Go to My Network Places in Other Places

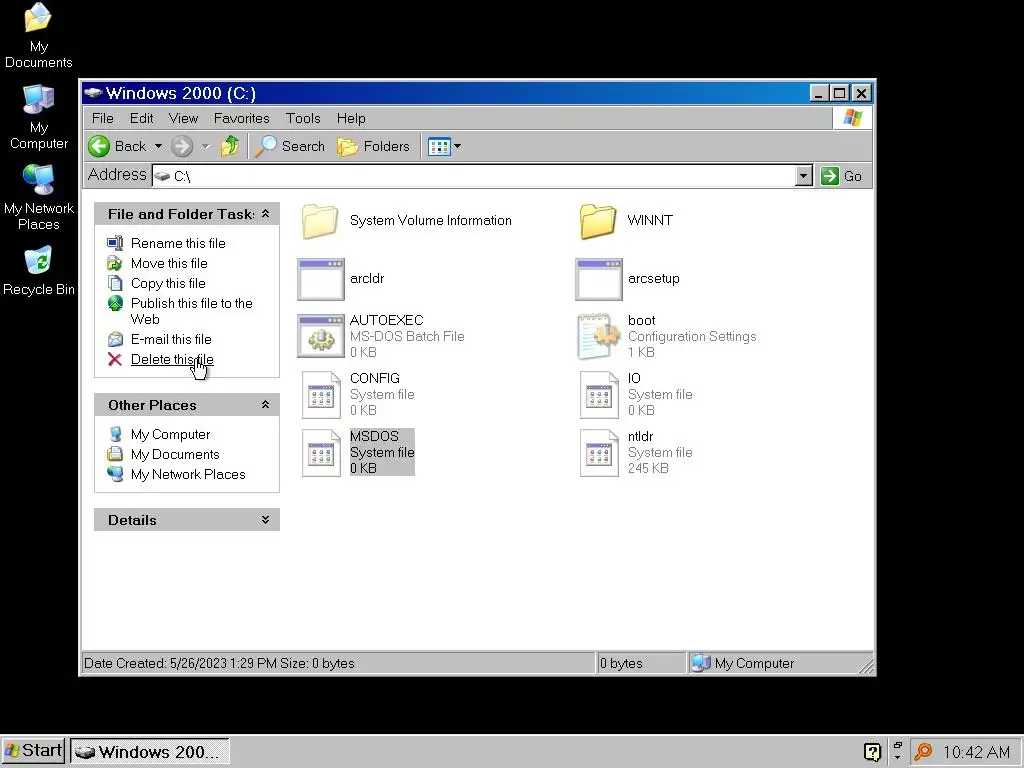click(x=188, y=475)
